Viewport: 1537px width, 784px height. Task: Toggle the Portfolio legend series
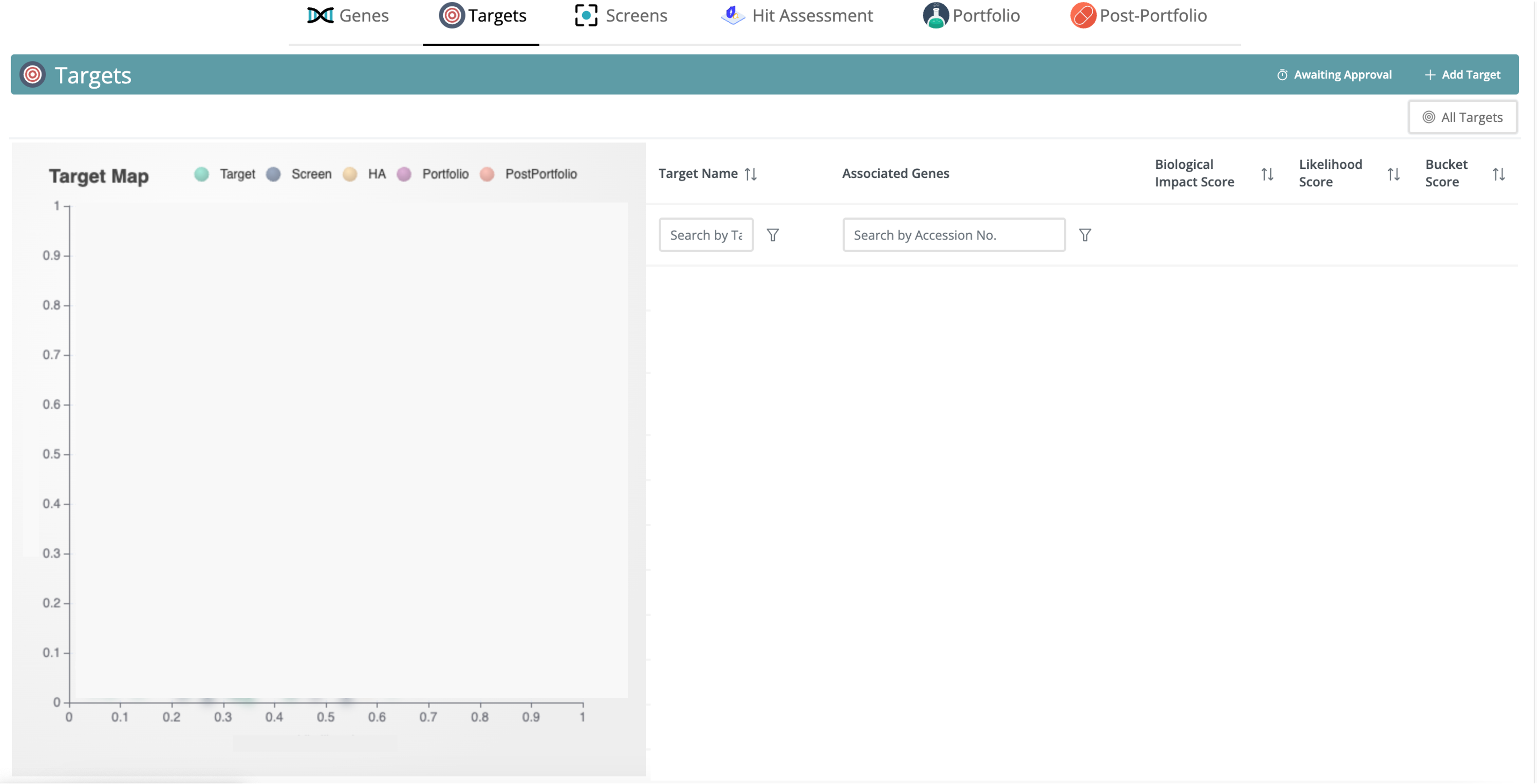pos(432,174)
